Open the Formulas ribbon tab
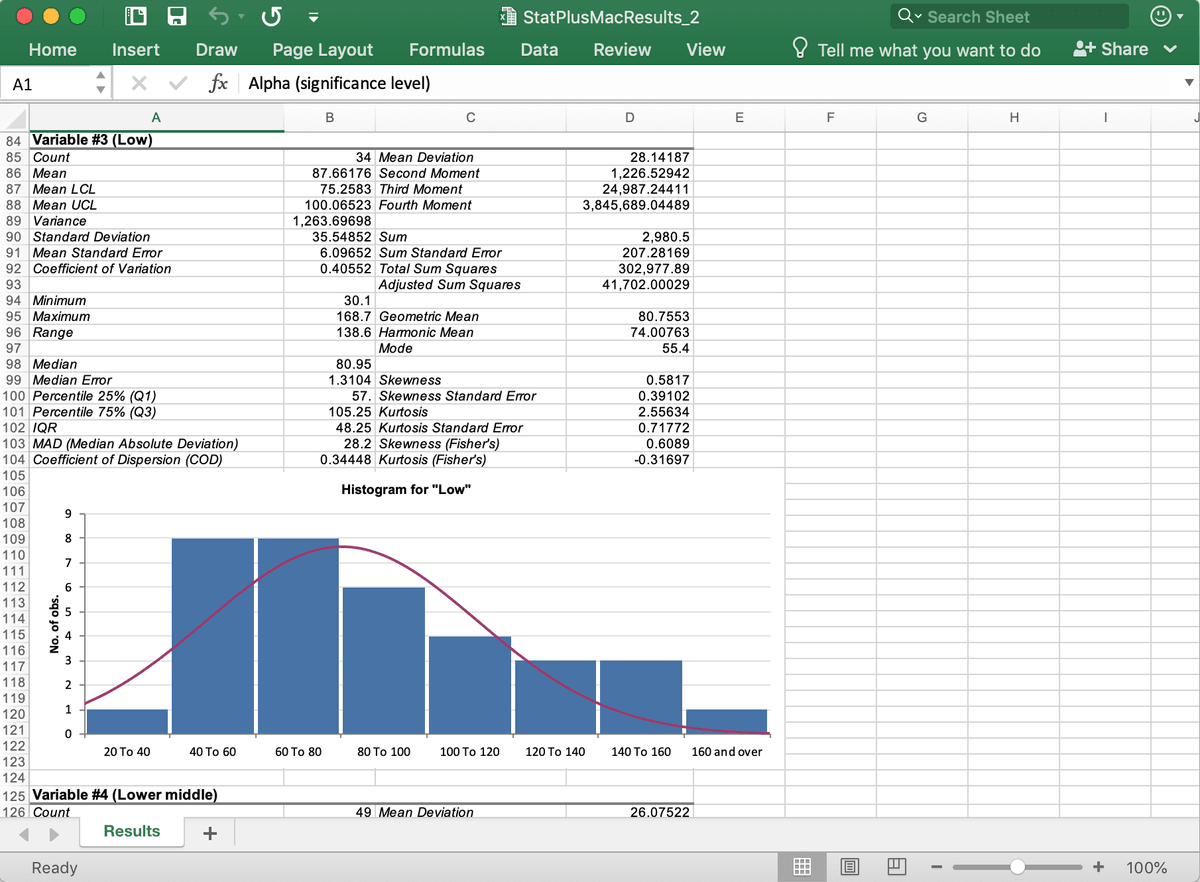1200x882 pixels. pyautogui.click(x=446, y=50)
